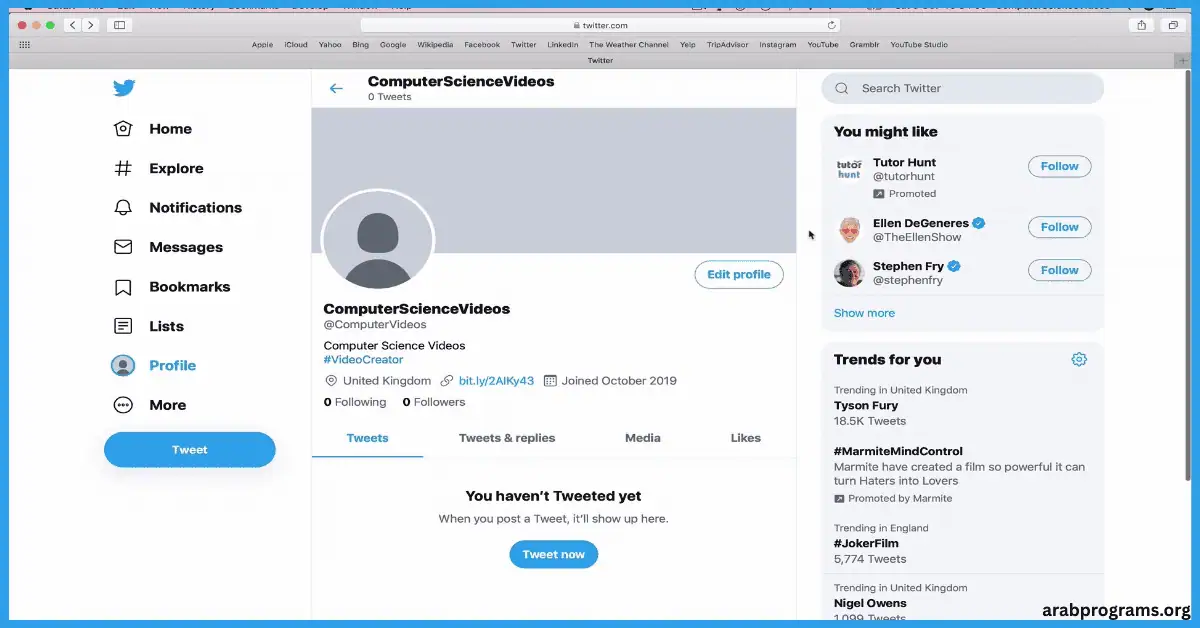Switch to Tweets & replies tab
1200x628 pixels.
(x=507, y=438)
